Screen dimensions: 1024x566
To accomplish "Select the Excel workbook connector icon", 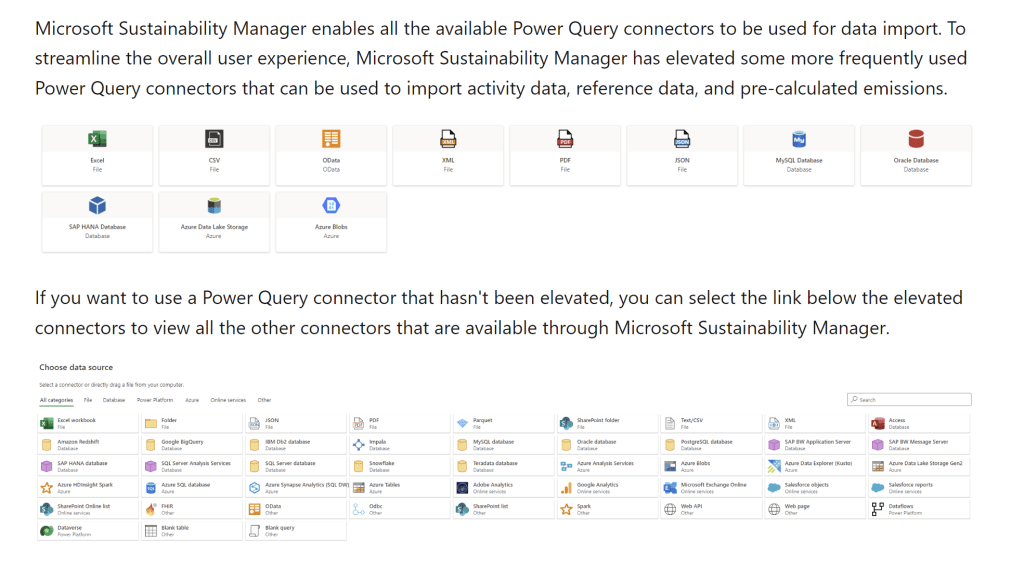I will [x=46, y=423].
